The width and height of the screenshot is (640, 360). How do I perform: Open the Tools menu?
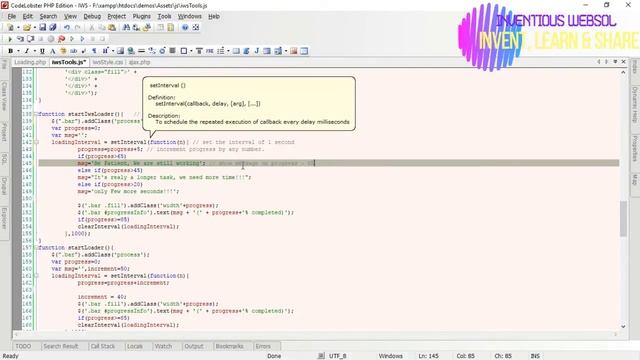[164, 16]
